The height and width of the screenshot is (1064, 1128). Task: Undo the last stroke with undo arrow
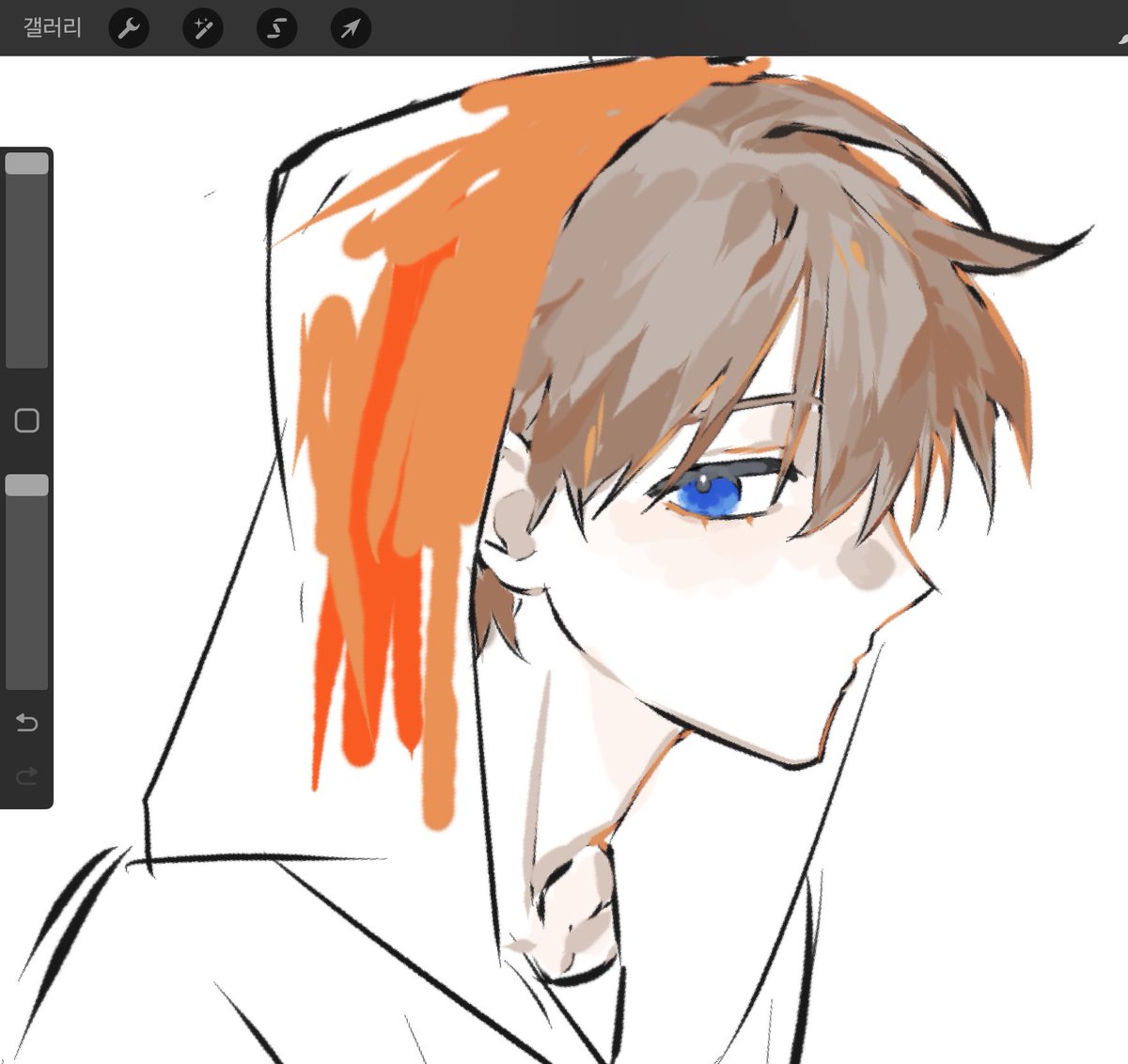click(26, 723)
